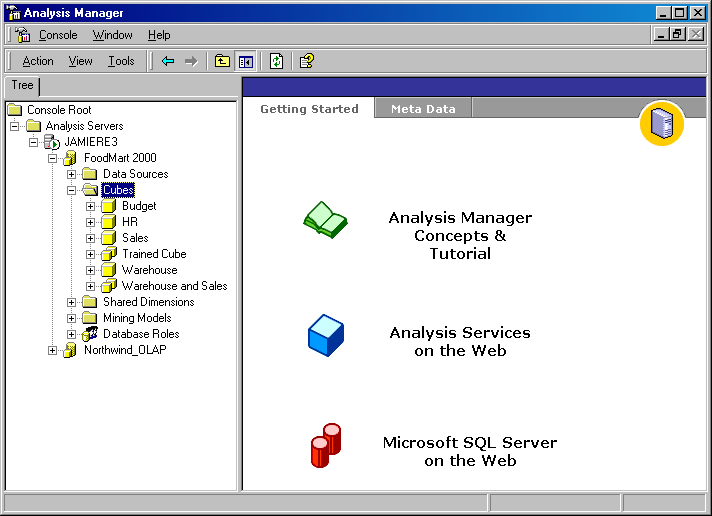Click the JAMIERE3 server icon
Screen dimensions: 712x516
(x=52, y=142)
